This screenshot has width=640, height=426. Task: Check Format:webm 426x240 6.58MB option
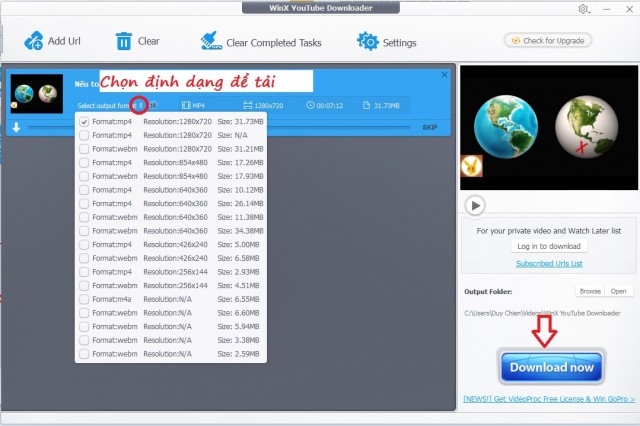point(84,258)
